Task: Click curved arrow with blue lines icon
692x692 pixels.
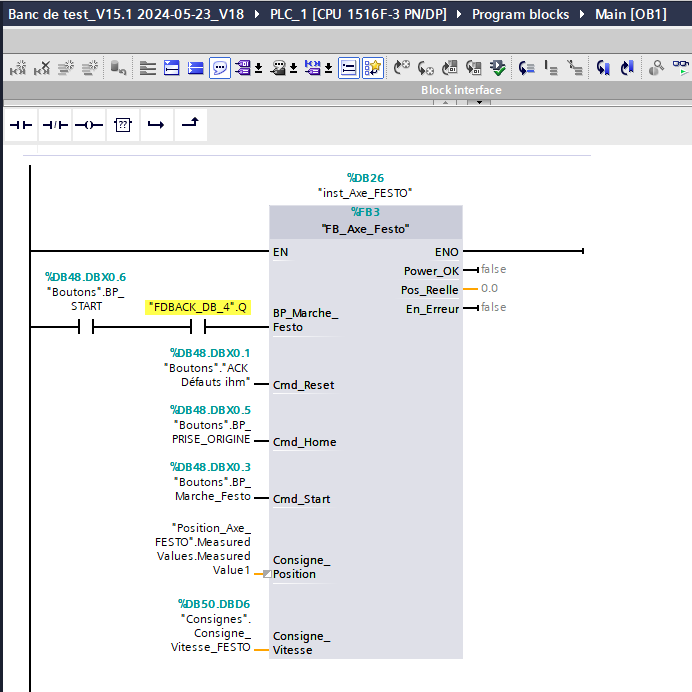Action: click(527, 68)
